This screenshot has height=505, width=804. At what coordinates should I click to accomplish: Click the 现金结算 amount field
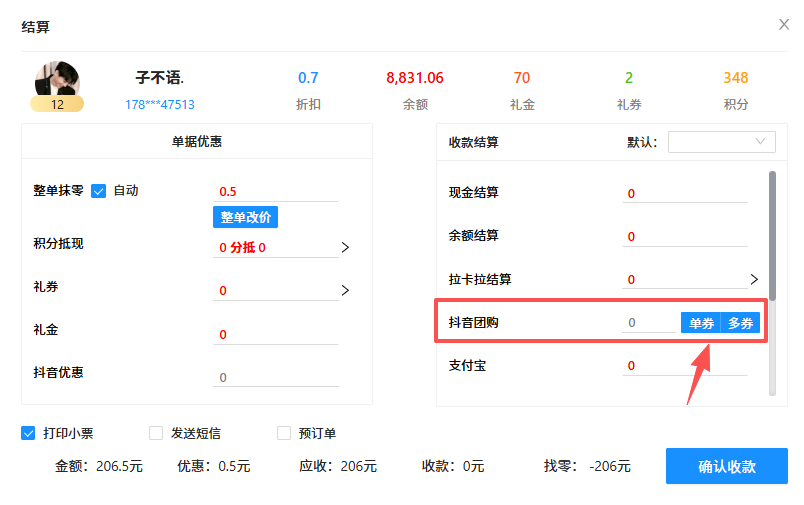685,194
